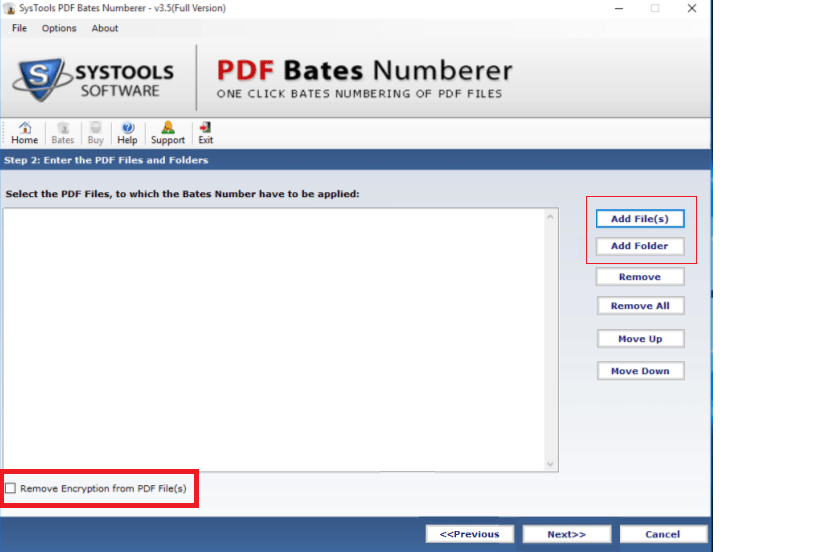Screen dimensions: 819x552
Task: Click the app icon in title bar
Action: point(9,8)
